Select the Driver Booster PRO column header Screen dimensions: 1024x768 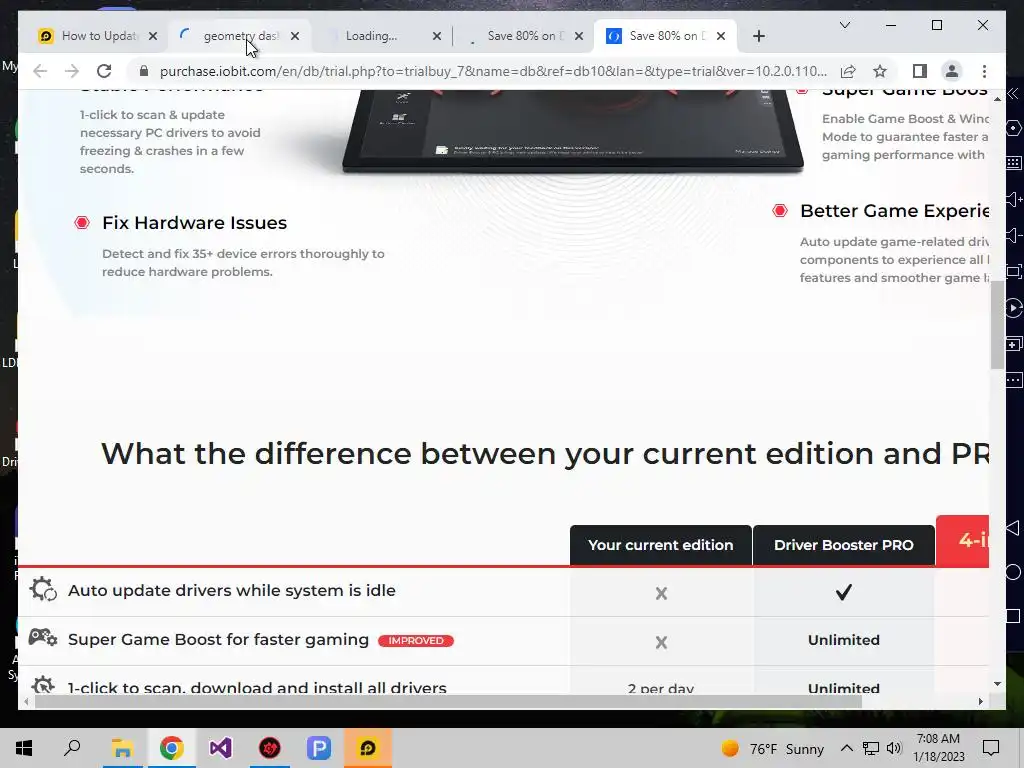tap(844, 545)
